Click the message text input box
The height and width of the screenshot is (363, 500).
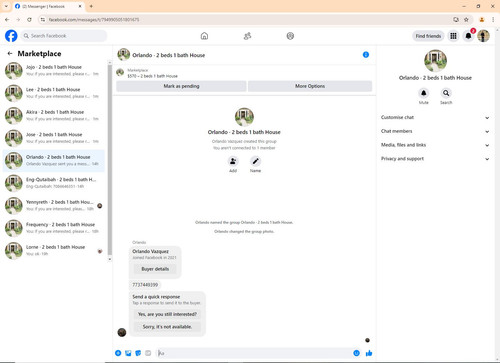pos(253,353)
